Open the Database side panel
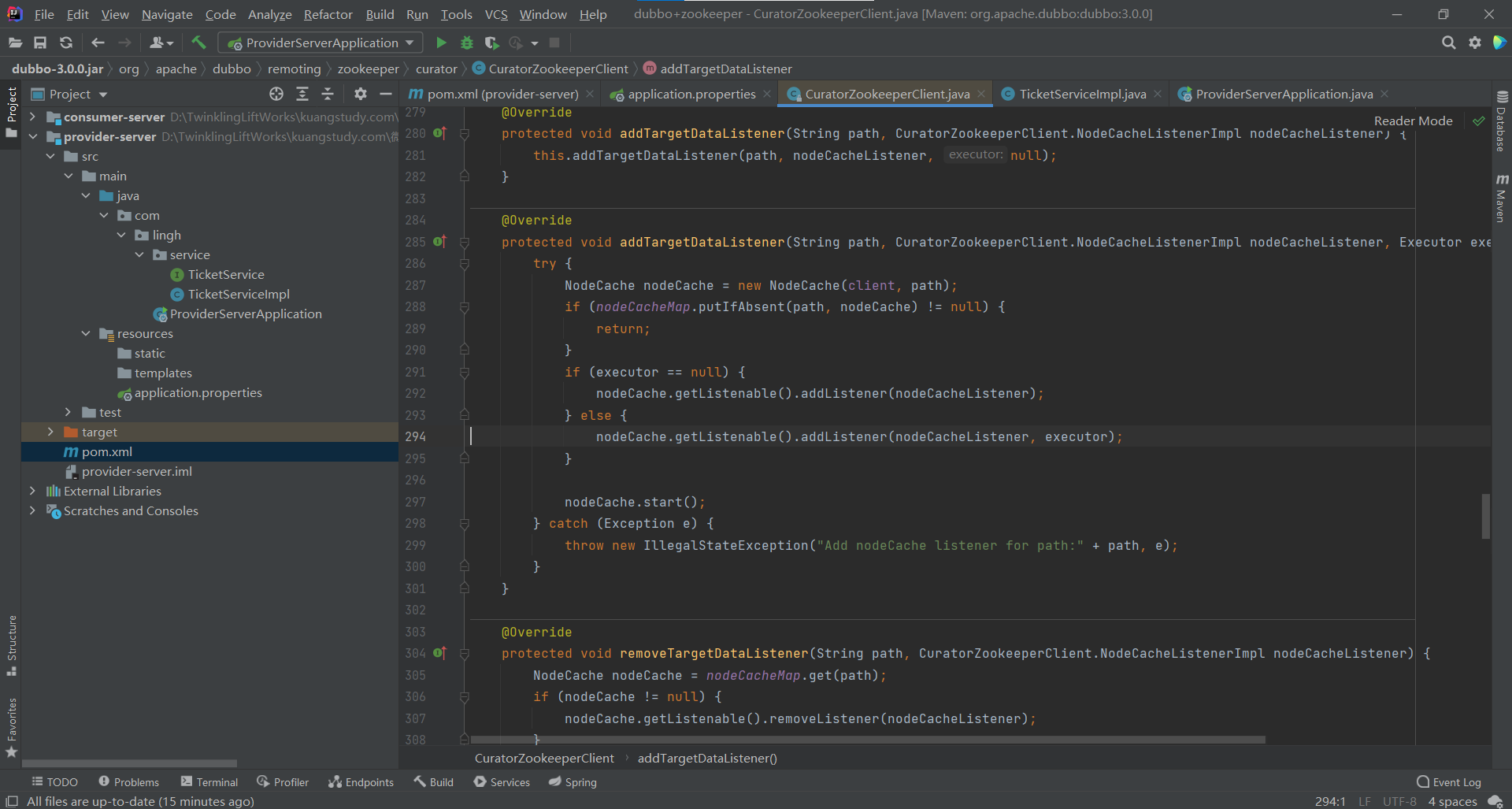 pyautogui.click(x=1502, y=121)
